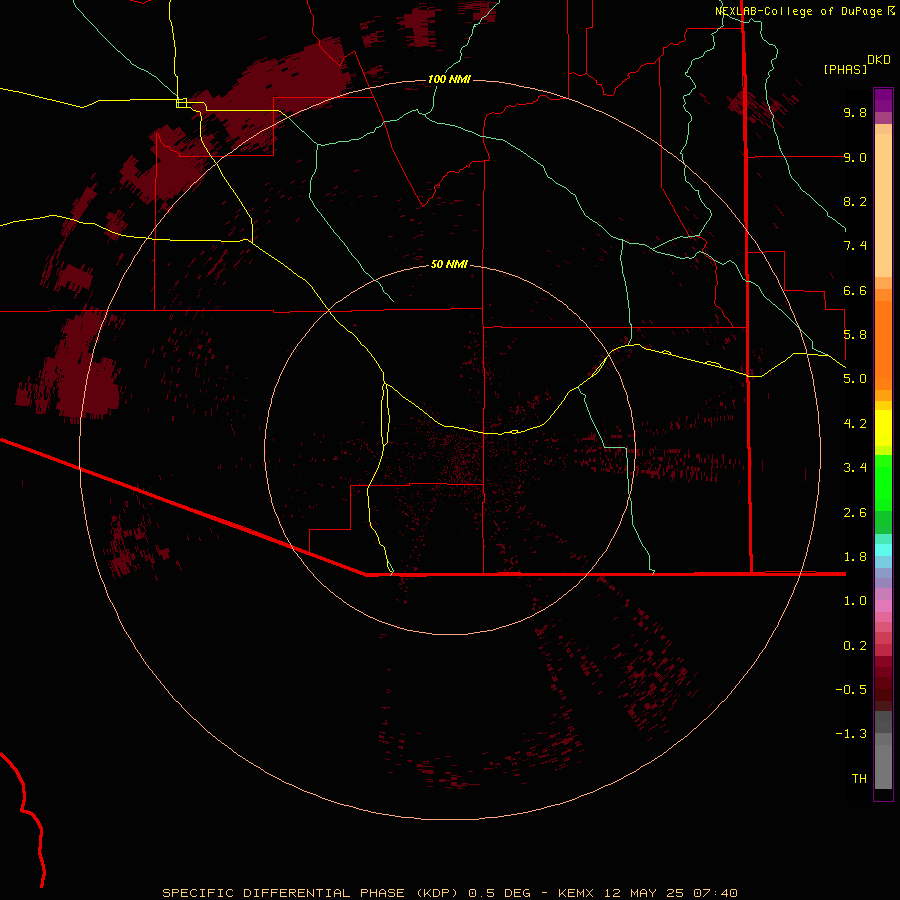Click the 'DKD' legend unit label

click(x=879, y=60)
